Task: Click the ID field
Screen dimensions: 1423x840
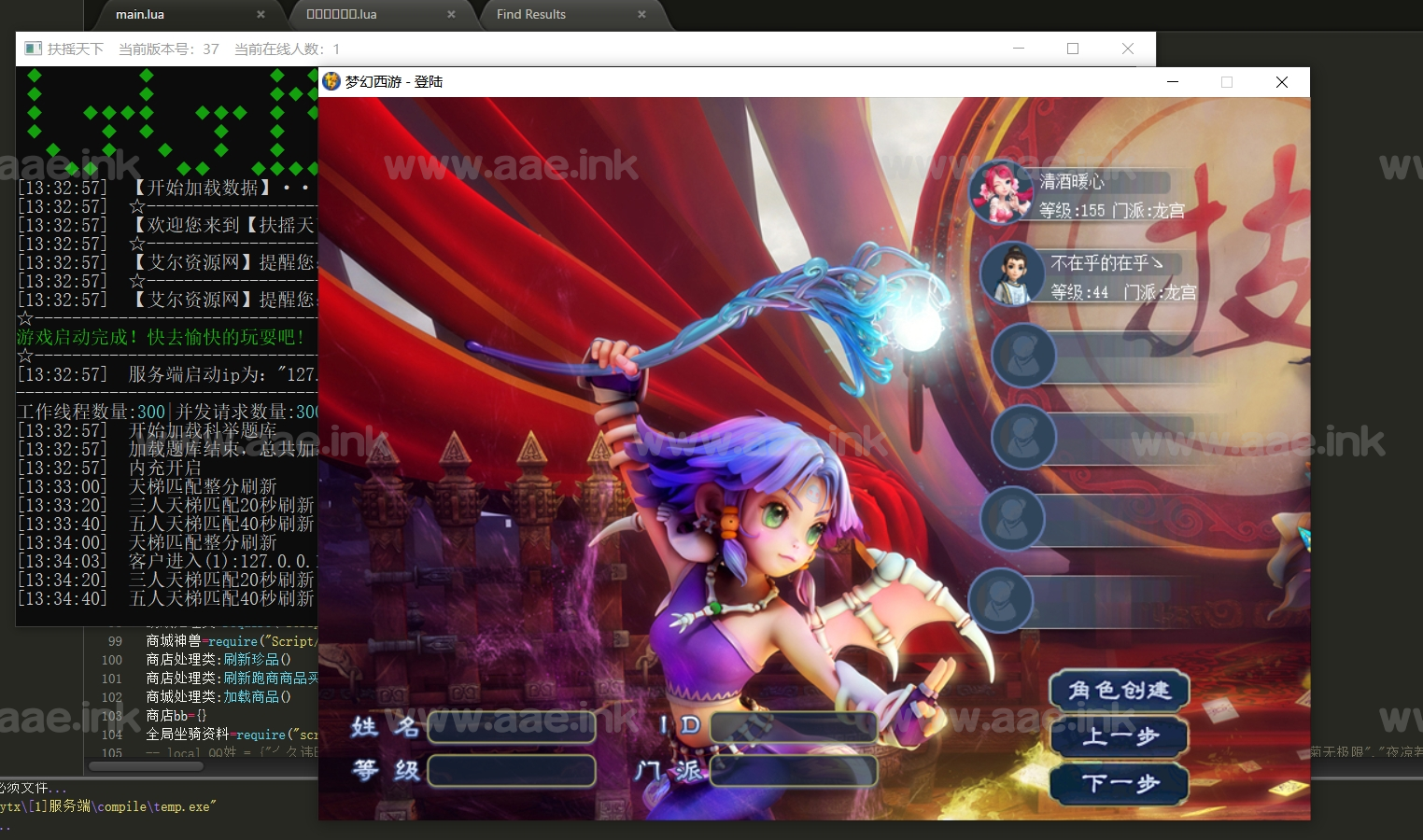Action: (793, 727)
